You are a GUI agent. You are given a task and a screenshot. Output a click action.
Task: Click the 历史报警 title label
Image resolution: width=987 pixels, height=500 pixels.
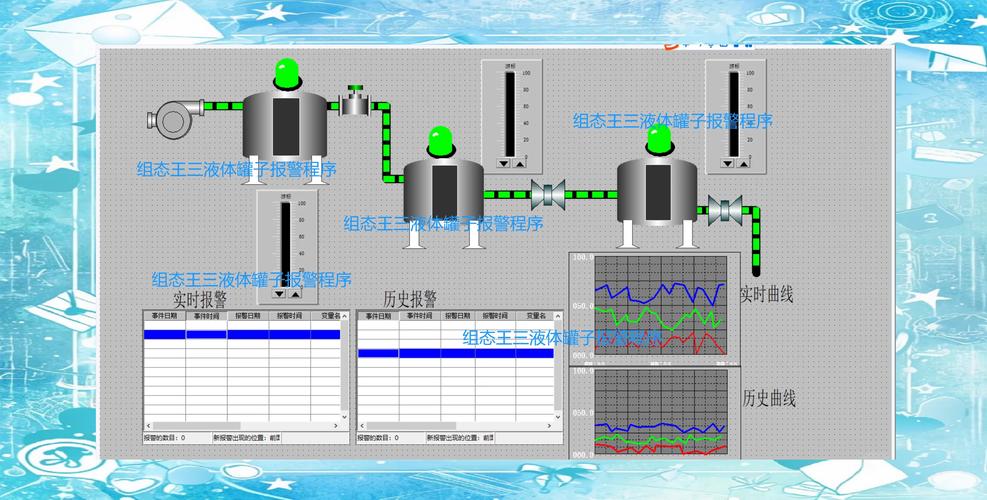point(410,298)
